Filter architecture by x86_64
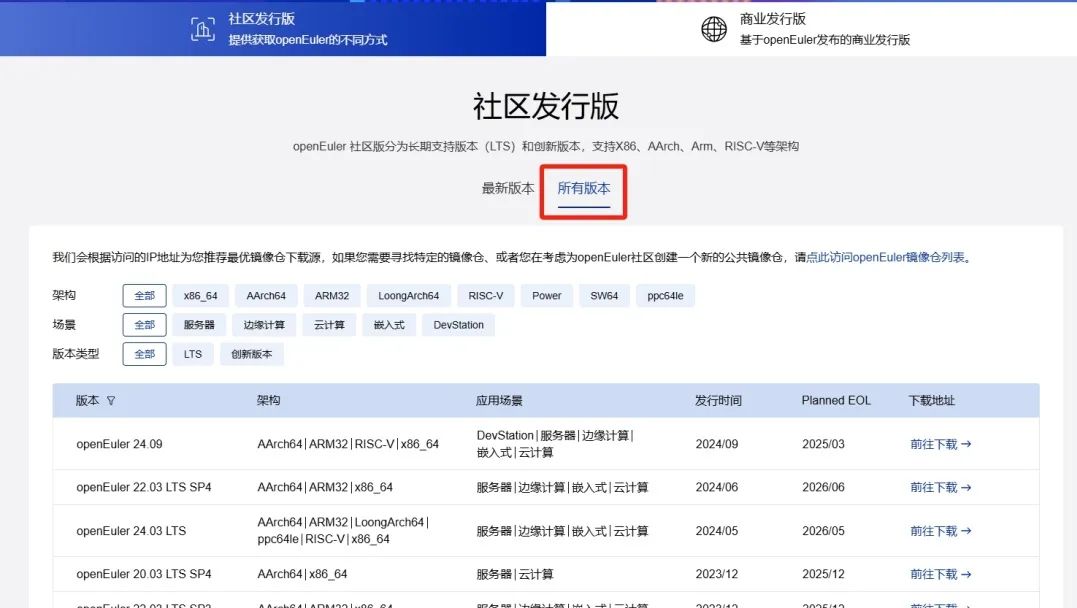 tap(201, 295)
